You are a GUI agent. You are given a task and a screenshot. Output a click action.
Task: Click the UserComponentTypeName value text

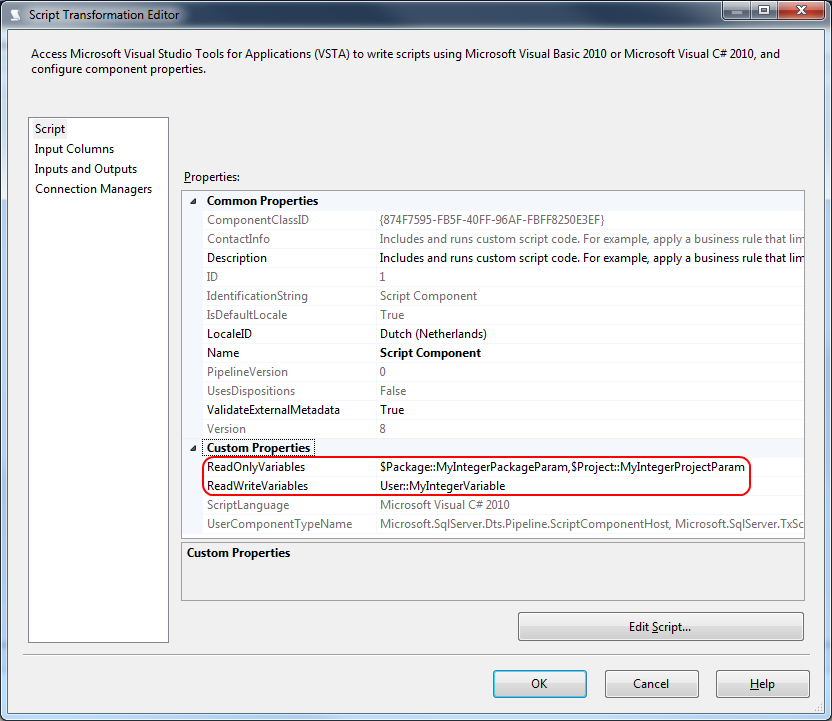pos(591,524)
